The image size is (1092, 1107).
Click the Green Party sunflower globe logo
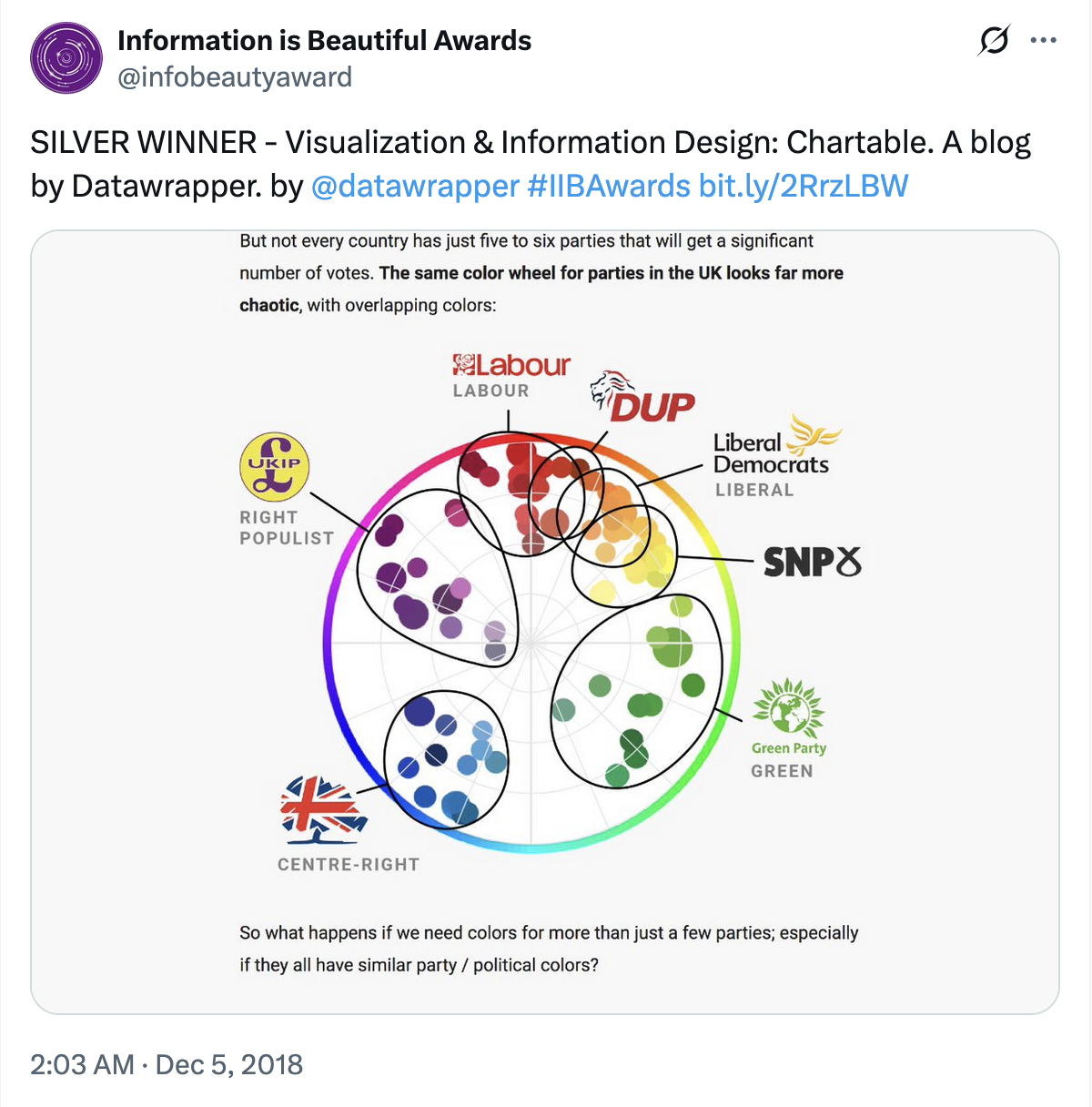789,707
